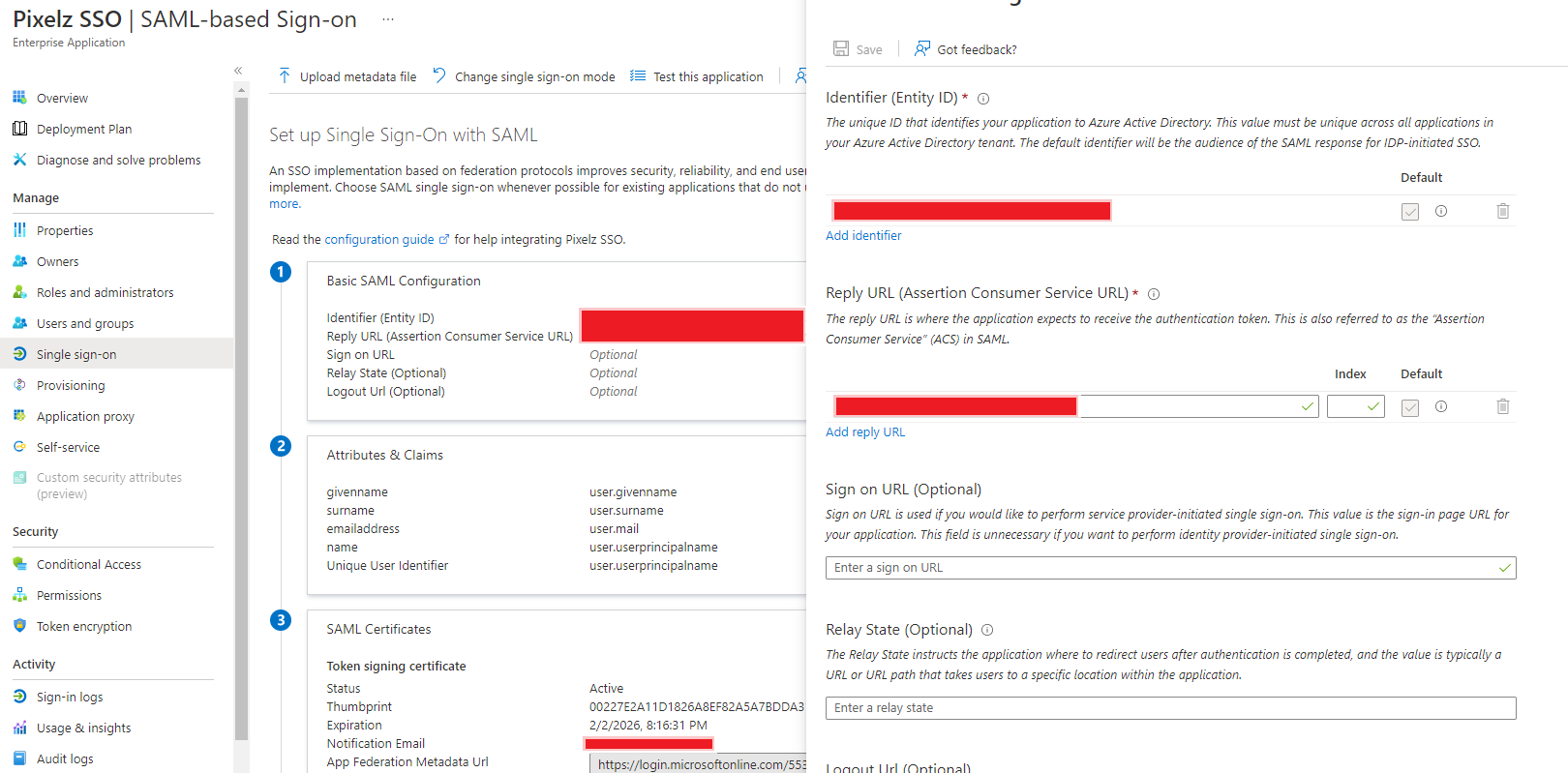
Task: Click expiration date '2/2/2026, 8:16:31 PM'
Action: click(648, 726)
